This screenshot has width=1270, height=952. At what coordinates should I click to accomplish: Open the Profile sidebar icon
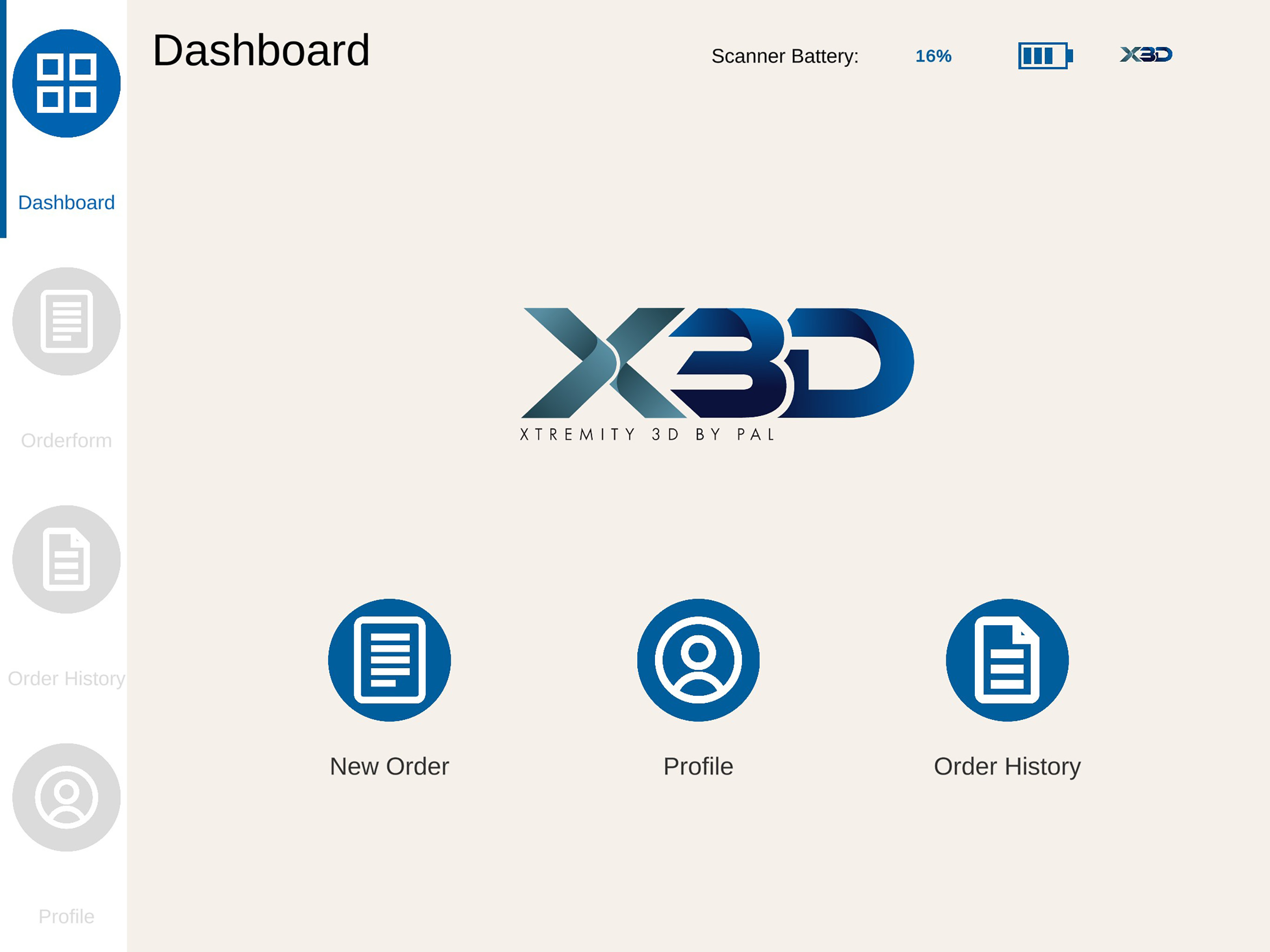(x=66, y=798)
